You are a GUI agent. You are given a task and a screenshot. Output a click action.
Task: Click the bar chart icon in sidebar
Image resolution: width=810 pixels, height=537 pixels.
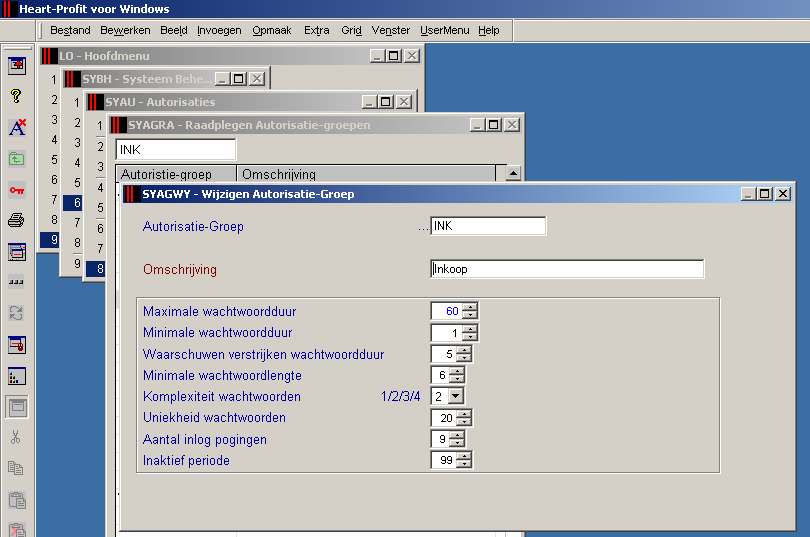click(17, 376)
